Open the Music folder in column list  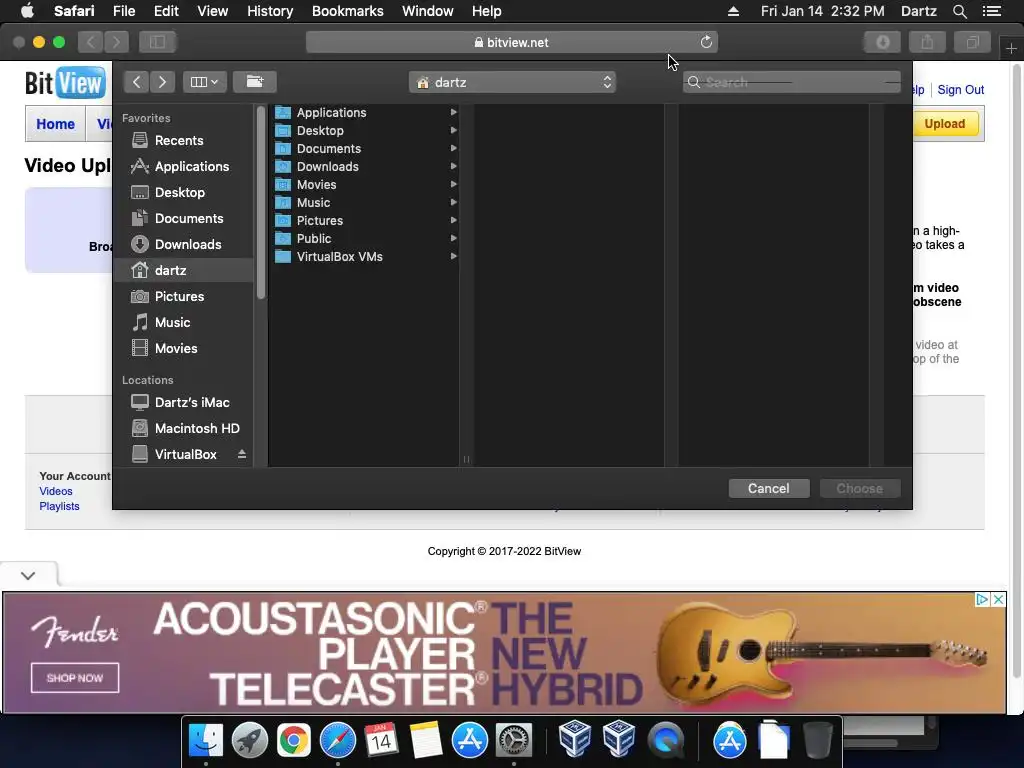(364, 202)
